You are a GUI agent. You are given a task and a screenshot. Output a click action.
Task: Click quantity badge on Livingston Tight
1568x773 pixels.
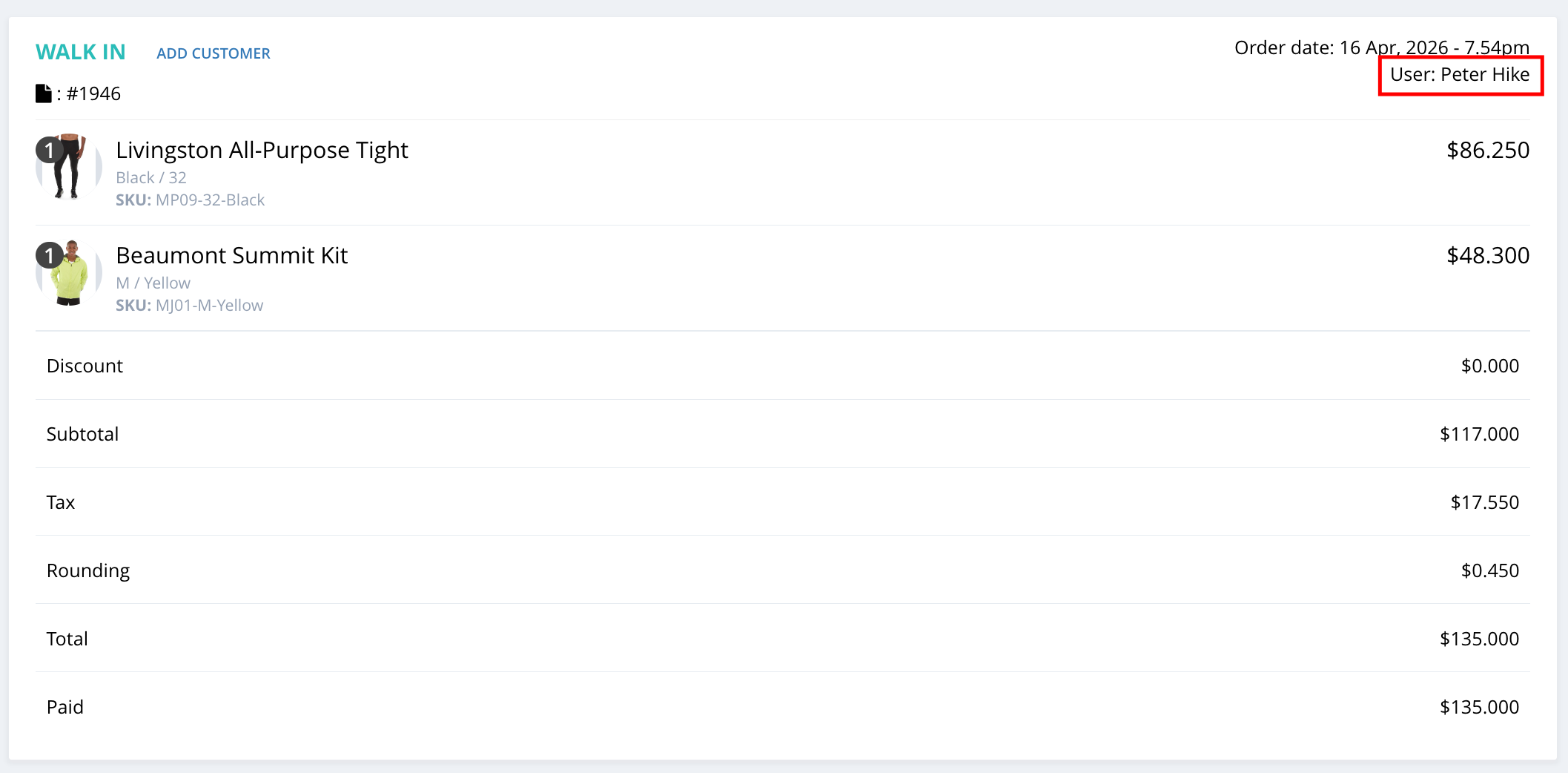49,151
